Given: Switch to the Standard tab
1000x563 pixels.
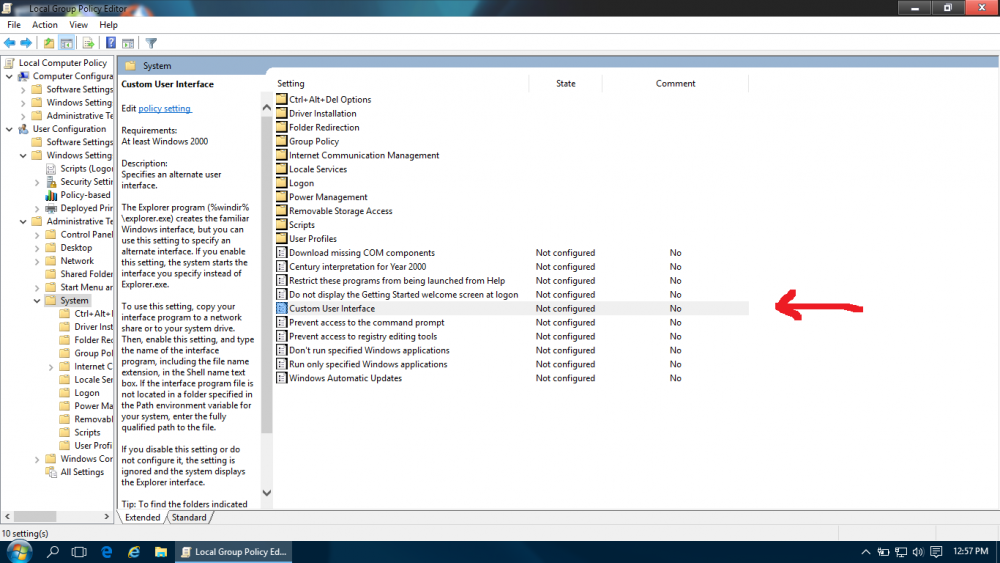Looking at the screenshot, I should coord(189,517).
